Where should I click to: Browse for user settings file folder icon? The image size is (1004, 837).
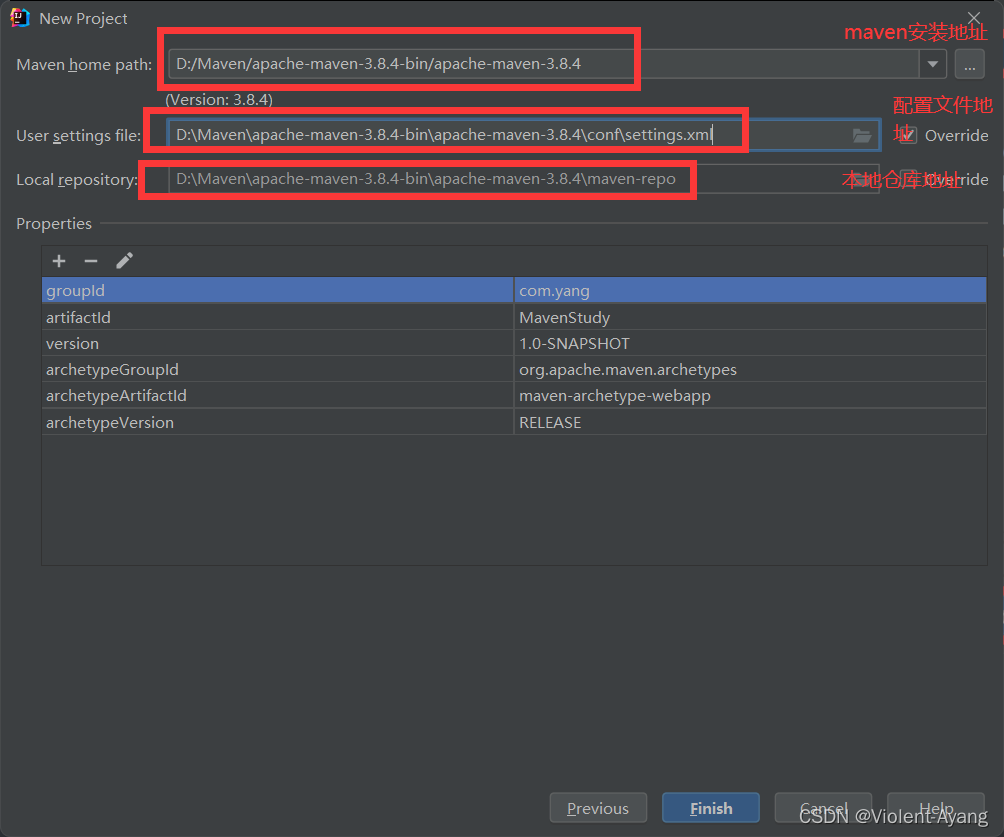pos(862,135)
